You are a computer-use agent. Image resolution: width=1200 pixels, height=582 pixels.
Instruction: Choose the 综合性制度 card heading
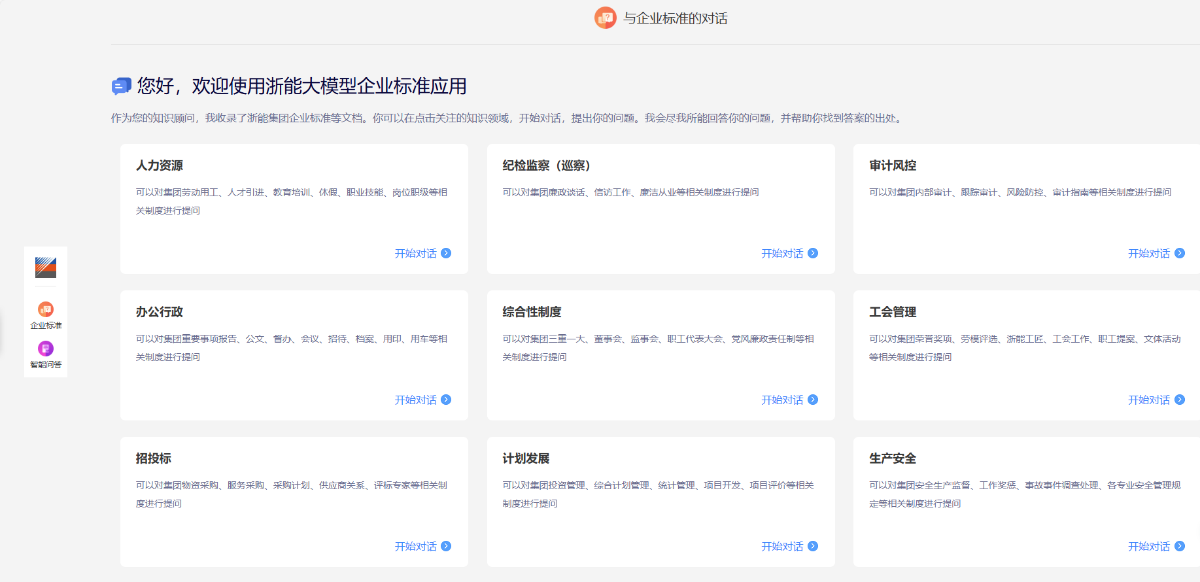531,312
